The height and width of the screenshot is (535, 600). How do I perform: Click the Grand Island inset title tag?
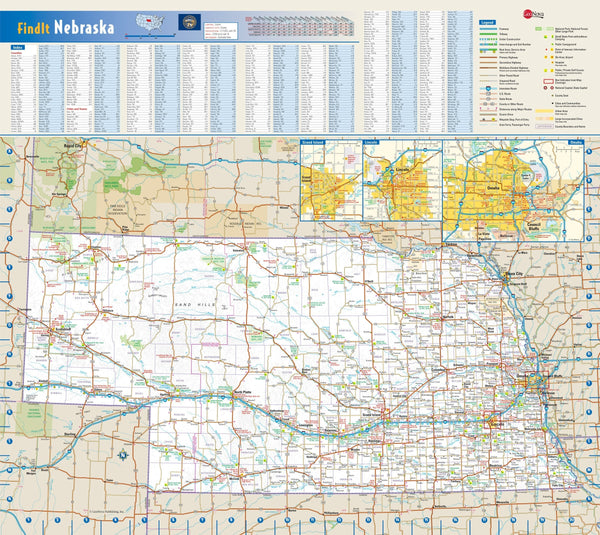pos(313,142)
